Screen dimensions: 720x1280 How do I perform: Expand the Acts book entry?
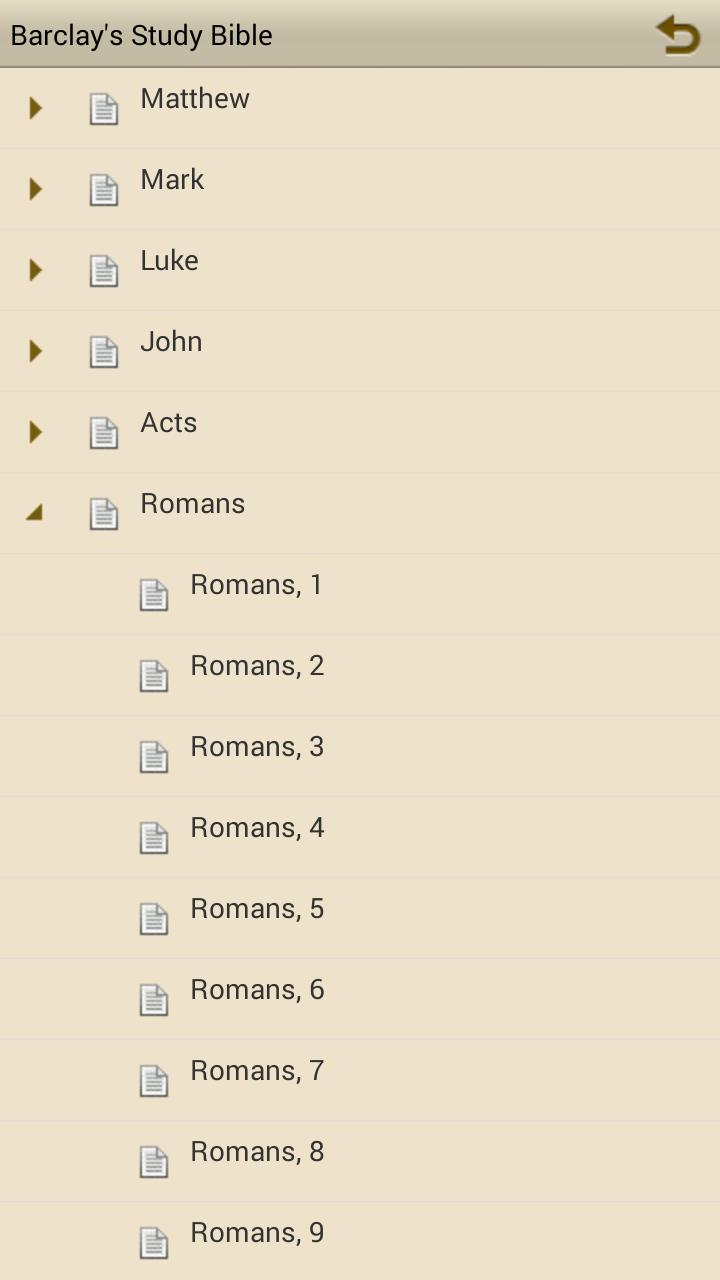[35, 431]
